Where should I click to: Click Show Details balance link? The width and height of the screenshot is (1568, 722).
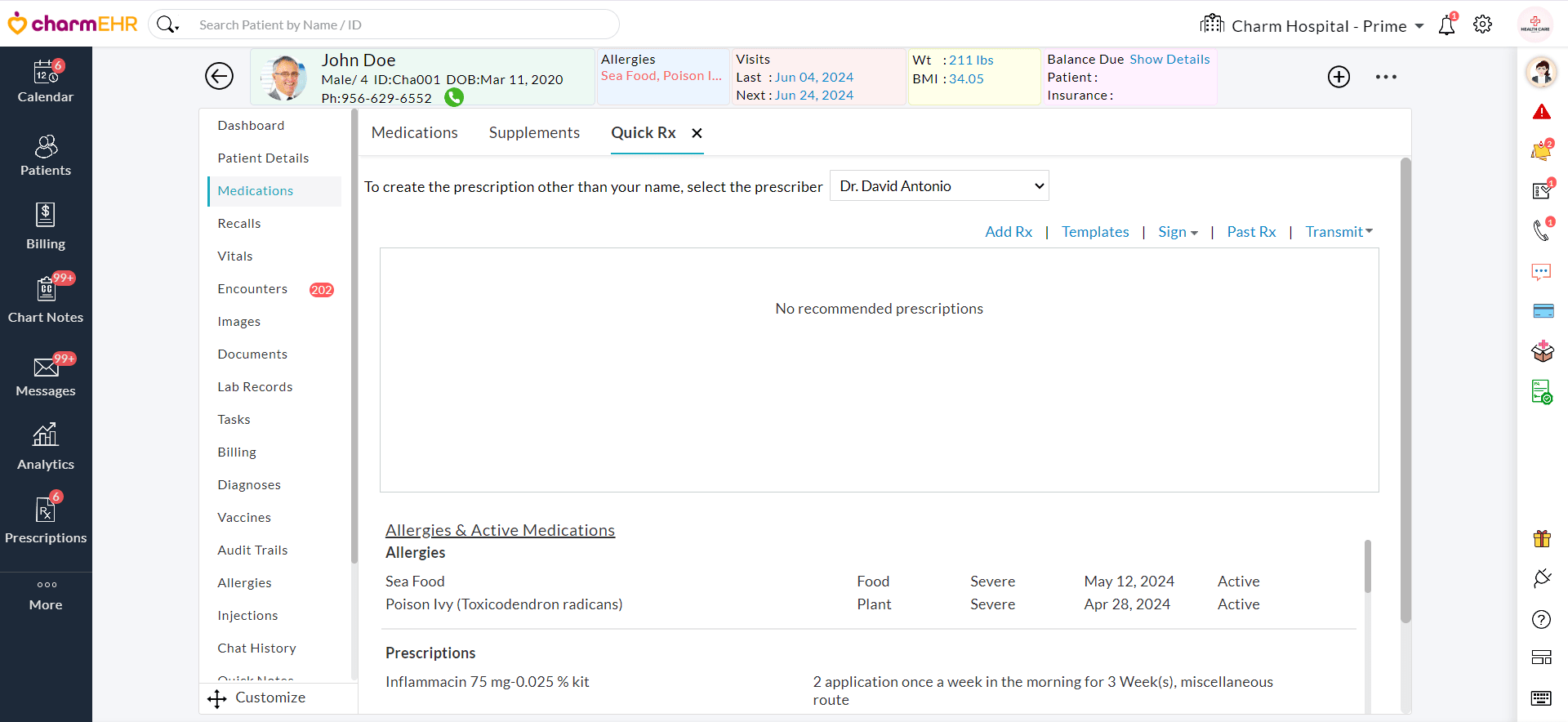point(1169,60)
